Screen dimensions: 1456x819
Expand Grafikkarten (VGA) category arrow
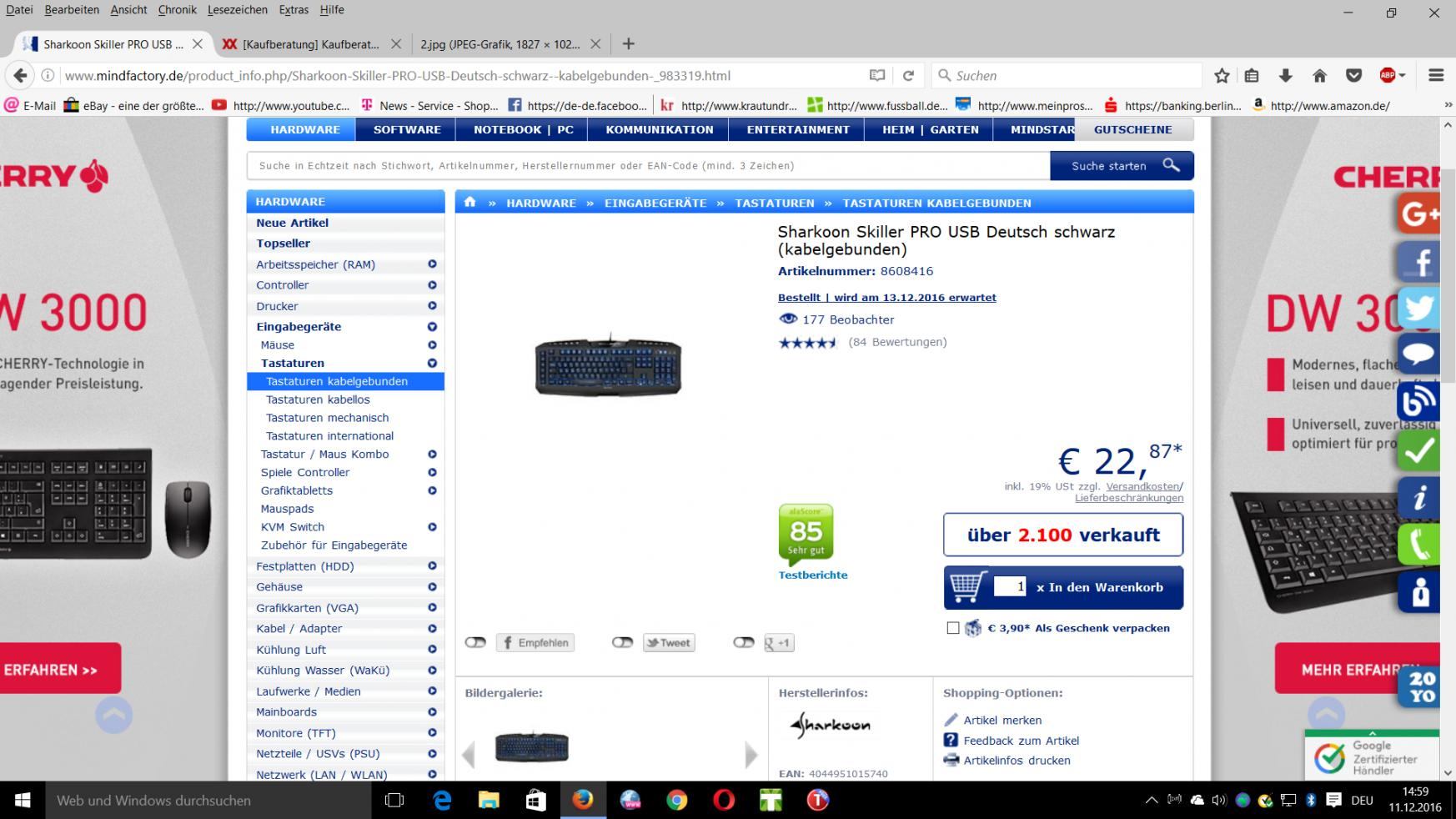click(x=432, y=607)
